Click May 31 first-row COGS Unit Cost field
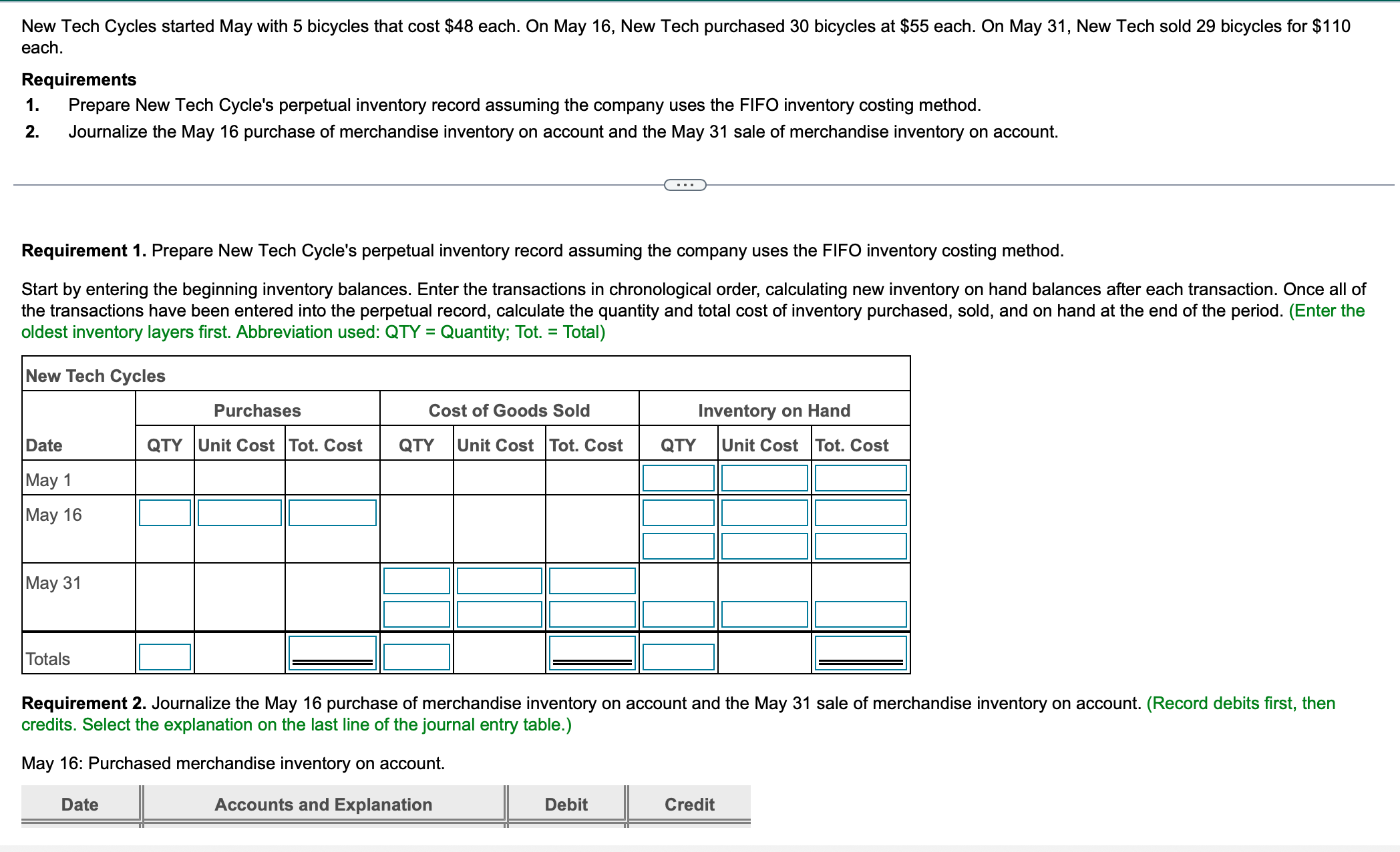The width and height of the screenshot is (1400, 852). coord(499,581)
